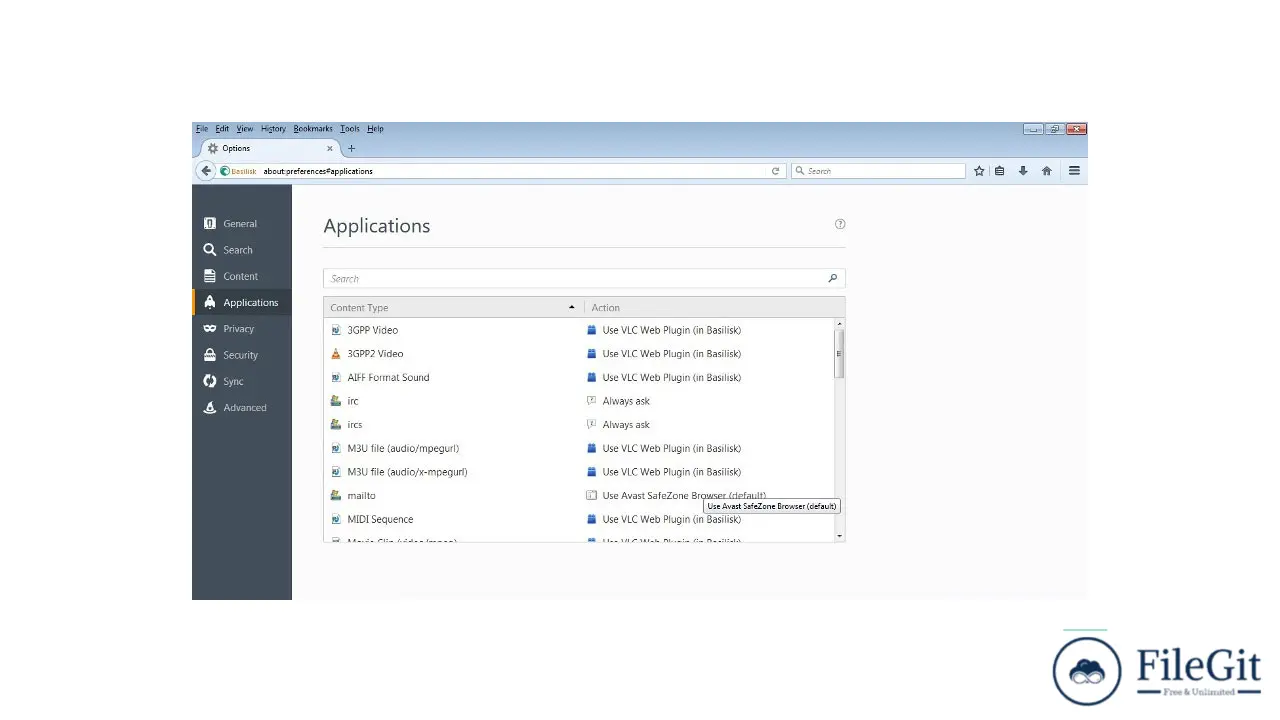Select the mailto row label
The width and height of the screenshot is (1280, 720).
point(362,496)
